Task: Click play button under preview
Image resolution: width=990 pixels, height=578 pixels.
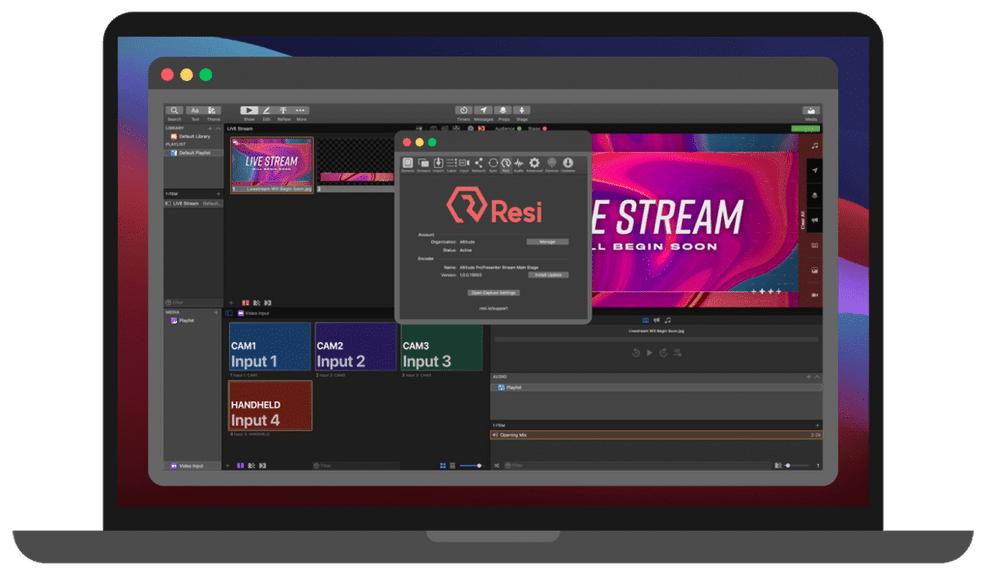Action: pos(649,352)
